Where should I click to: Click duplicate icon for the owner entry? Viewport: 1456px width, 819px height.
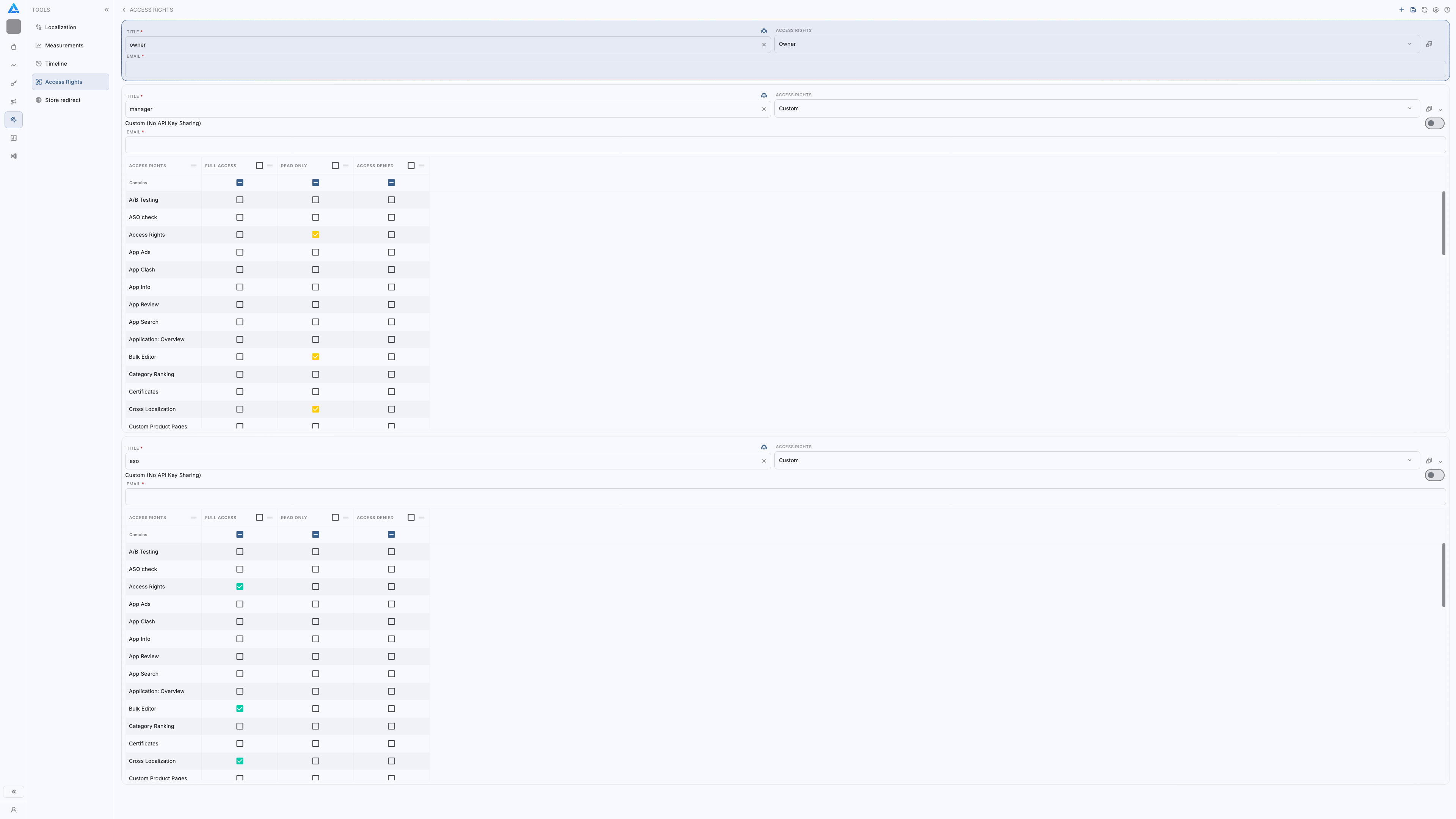pyautogui.click(x=1429, y=44)
